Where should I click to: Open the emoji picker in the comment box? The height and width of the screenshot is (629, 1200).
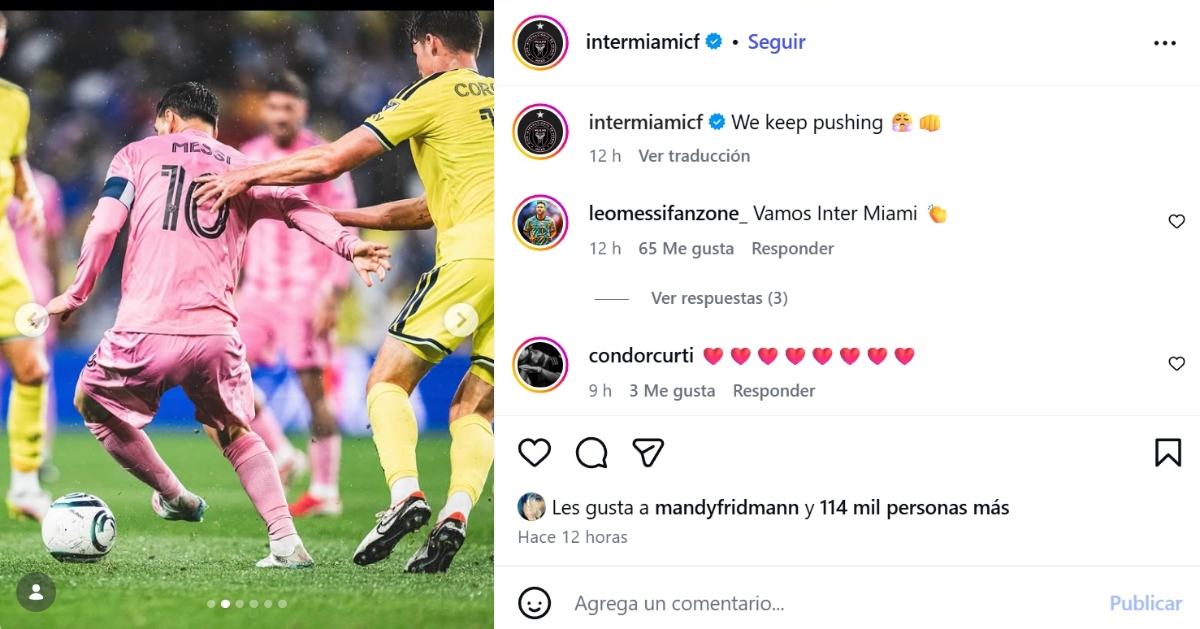pyautogui.click(x=534, y=603)
